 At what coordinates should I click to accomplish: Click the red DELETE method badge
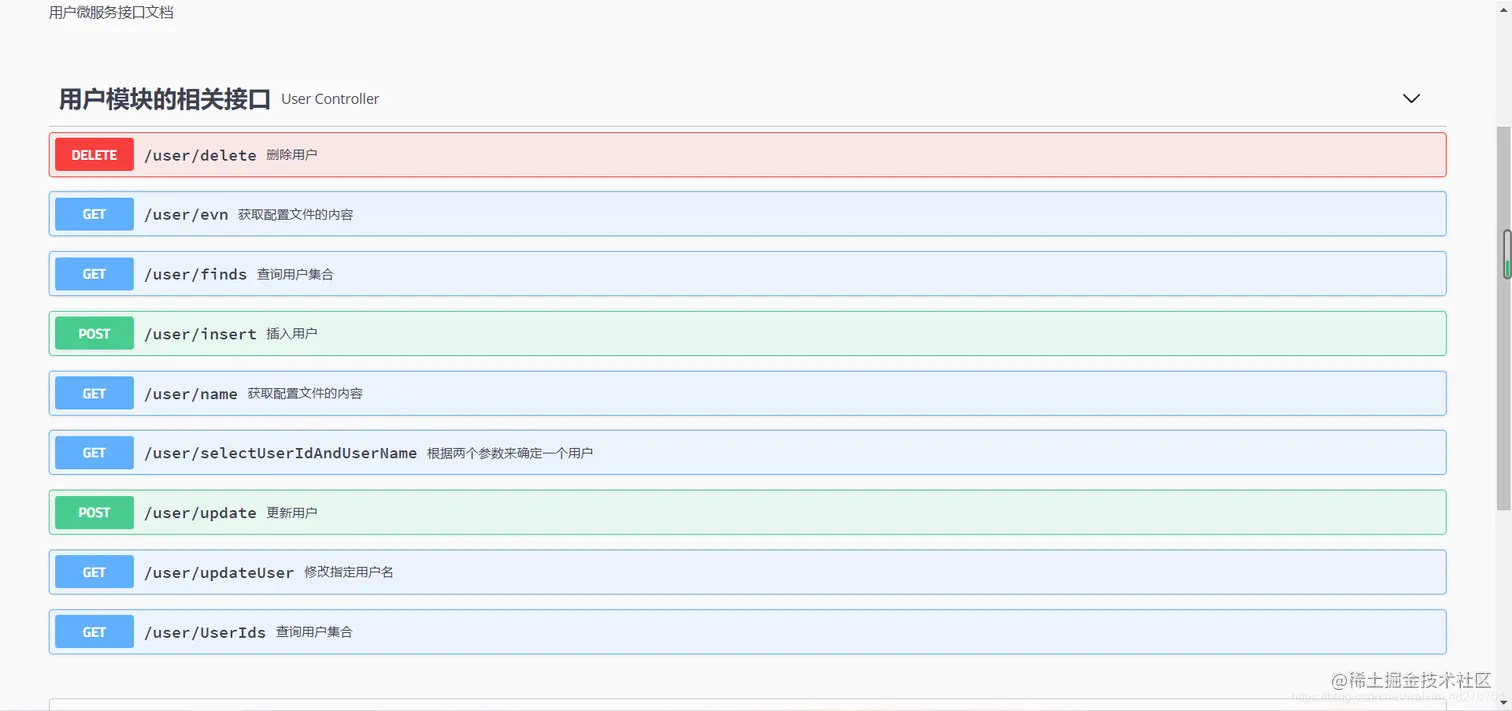coord(94,155)
